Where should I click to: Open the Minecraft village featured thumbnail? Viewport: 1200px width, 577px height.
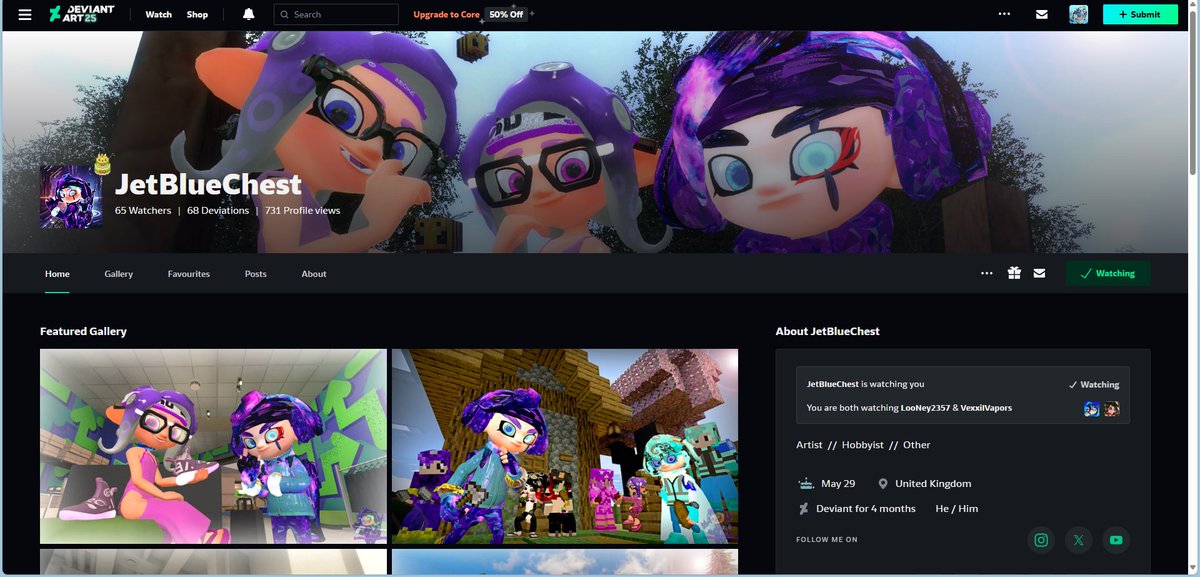pos(565,446)
